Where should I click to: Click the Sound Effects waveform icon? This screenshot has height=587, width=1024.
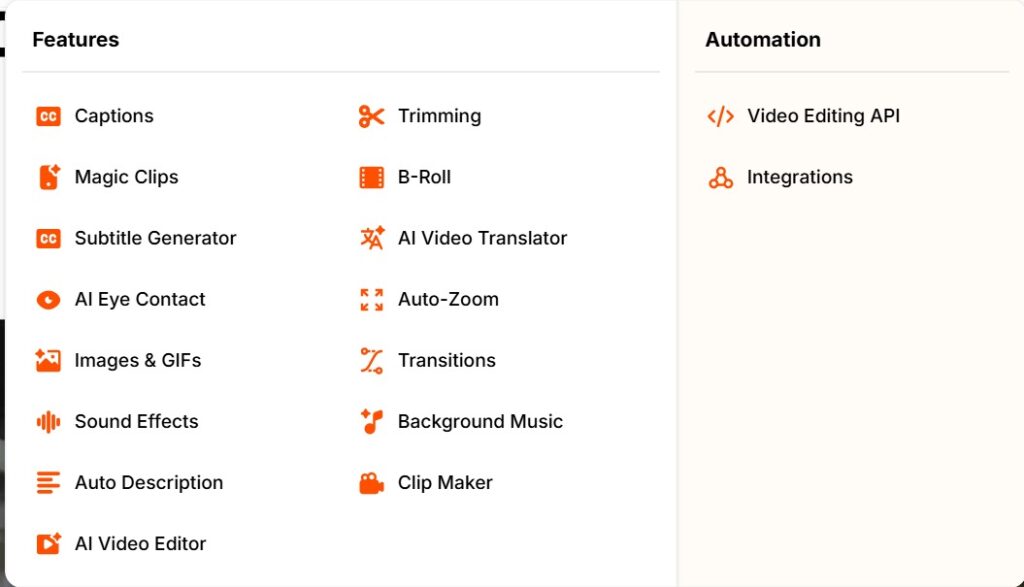pos(47,421)
